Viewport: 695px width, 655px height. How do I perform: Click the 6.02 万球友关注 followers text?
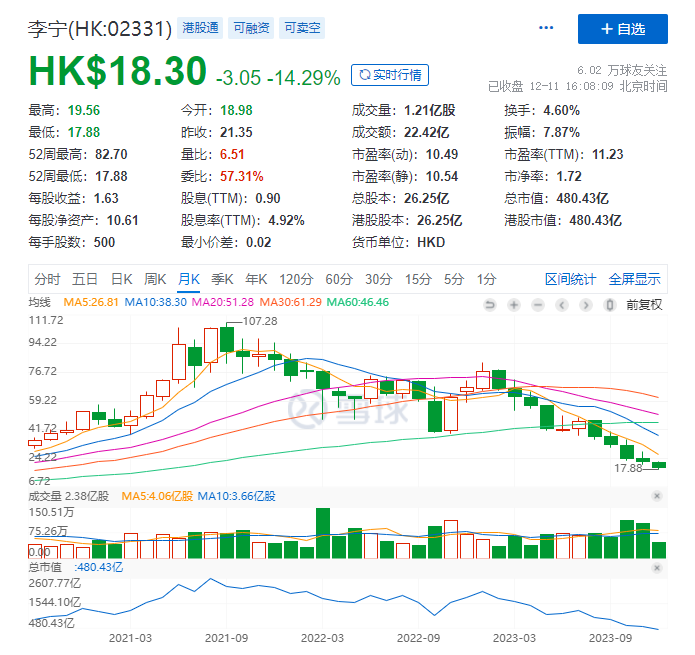[x=622, y=70]
